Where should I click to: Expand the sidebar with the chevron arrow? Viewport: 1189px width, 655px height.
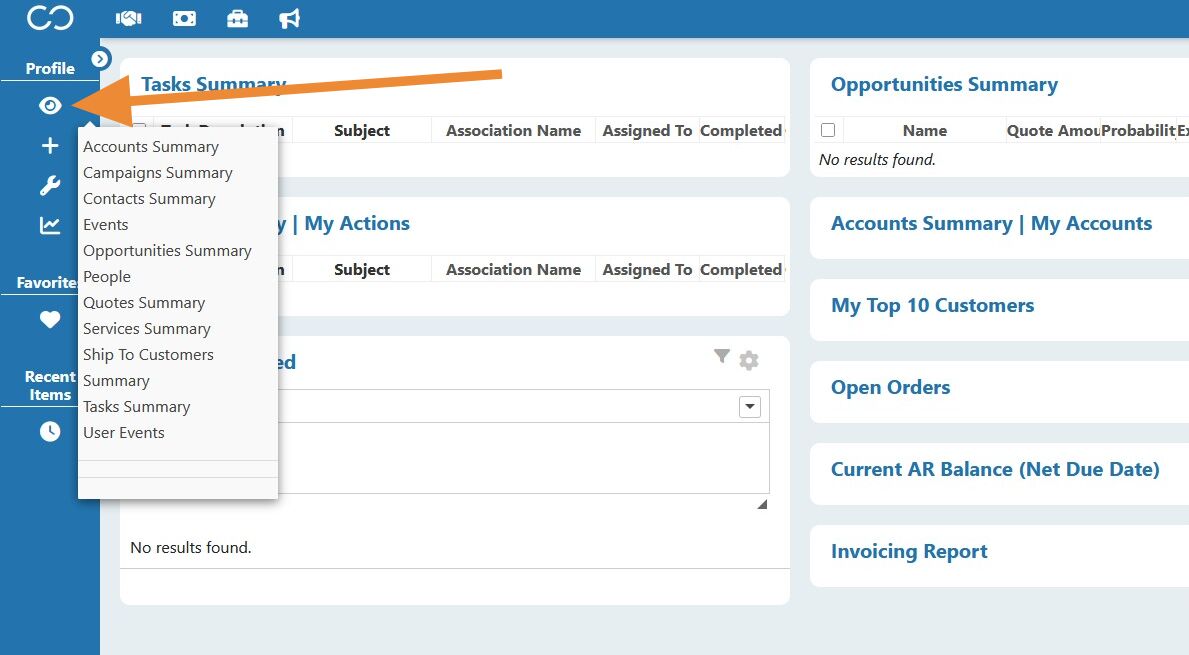[x=100, y=58]
